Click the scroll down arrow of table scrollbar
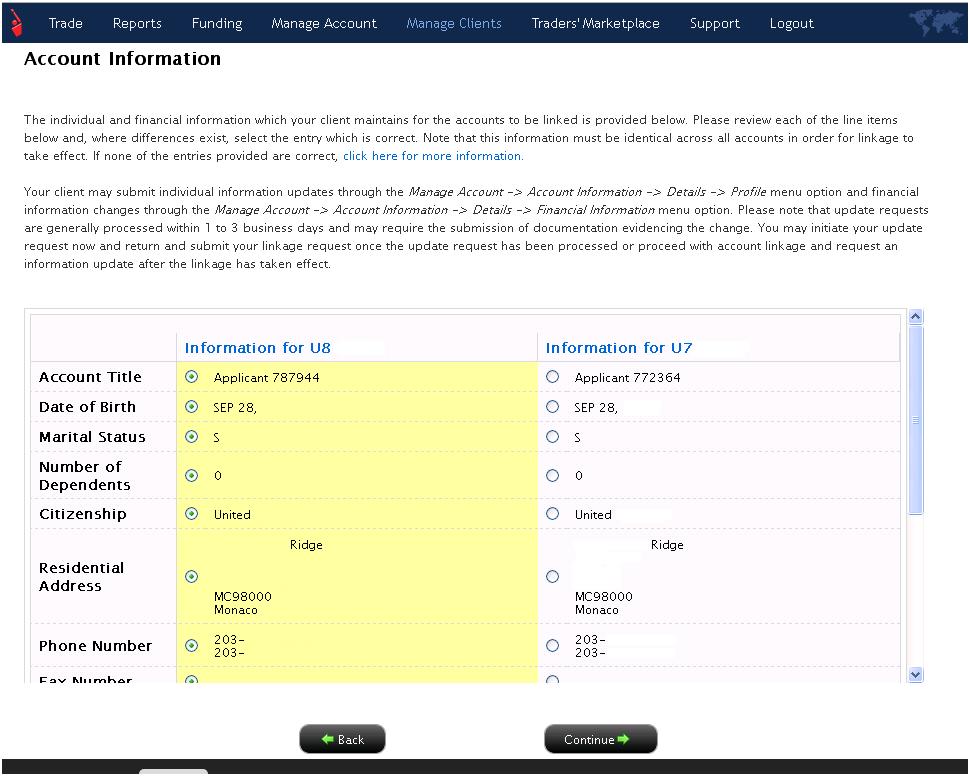Image resolution: width=970 pixels, height=776 pixels. pyautogui.click(x=916, y=675)
